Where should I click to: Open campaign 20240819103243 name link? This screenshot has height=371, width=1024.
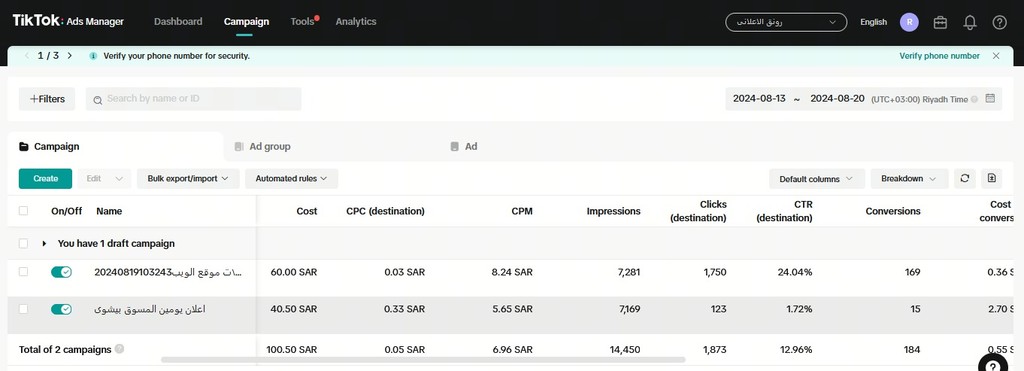(x=168, y=272)
